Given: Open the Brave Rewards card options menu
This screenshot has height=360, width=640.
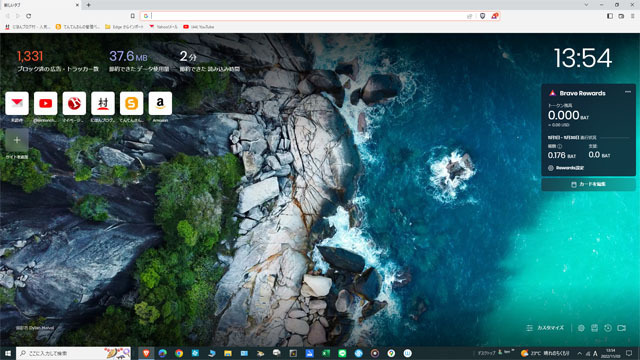Looking at the screenshot, I should [628, 92].
